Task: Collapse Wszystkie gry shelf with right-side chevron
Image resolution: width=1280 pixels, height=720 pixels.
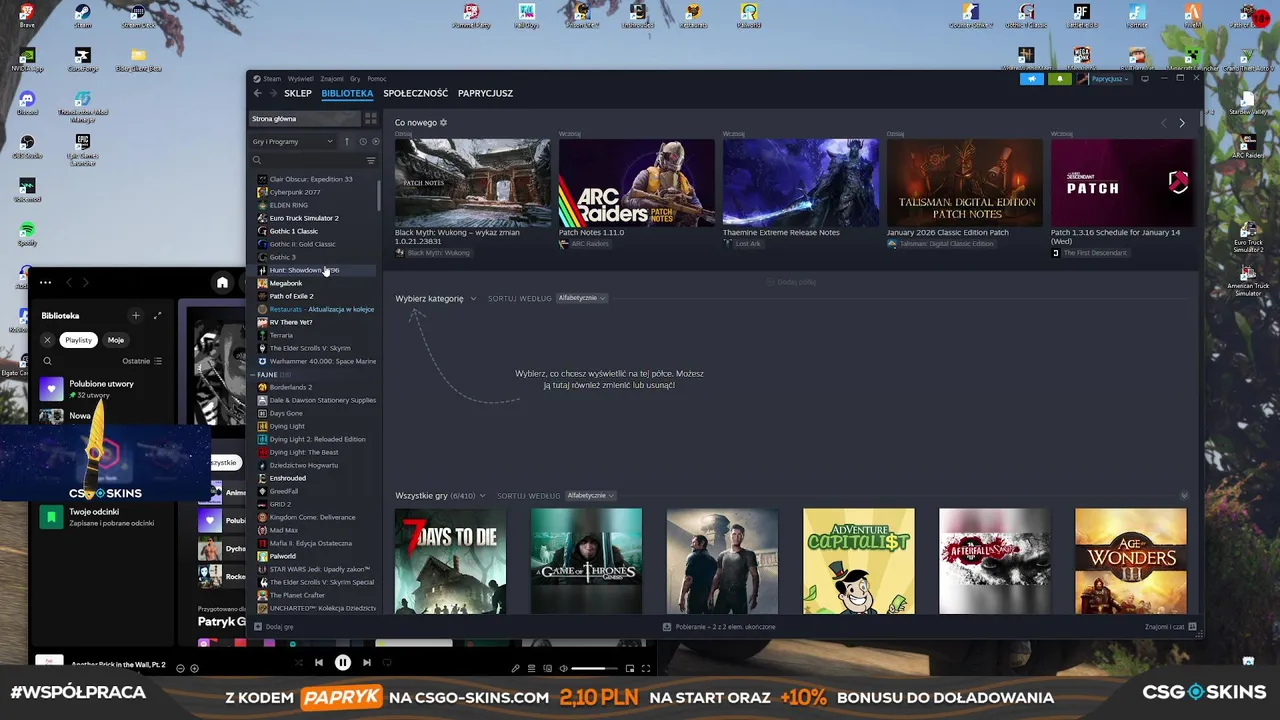Action: click(1184, 496)
